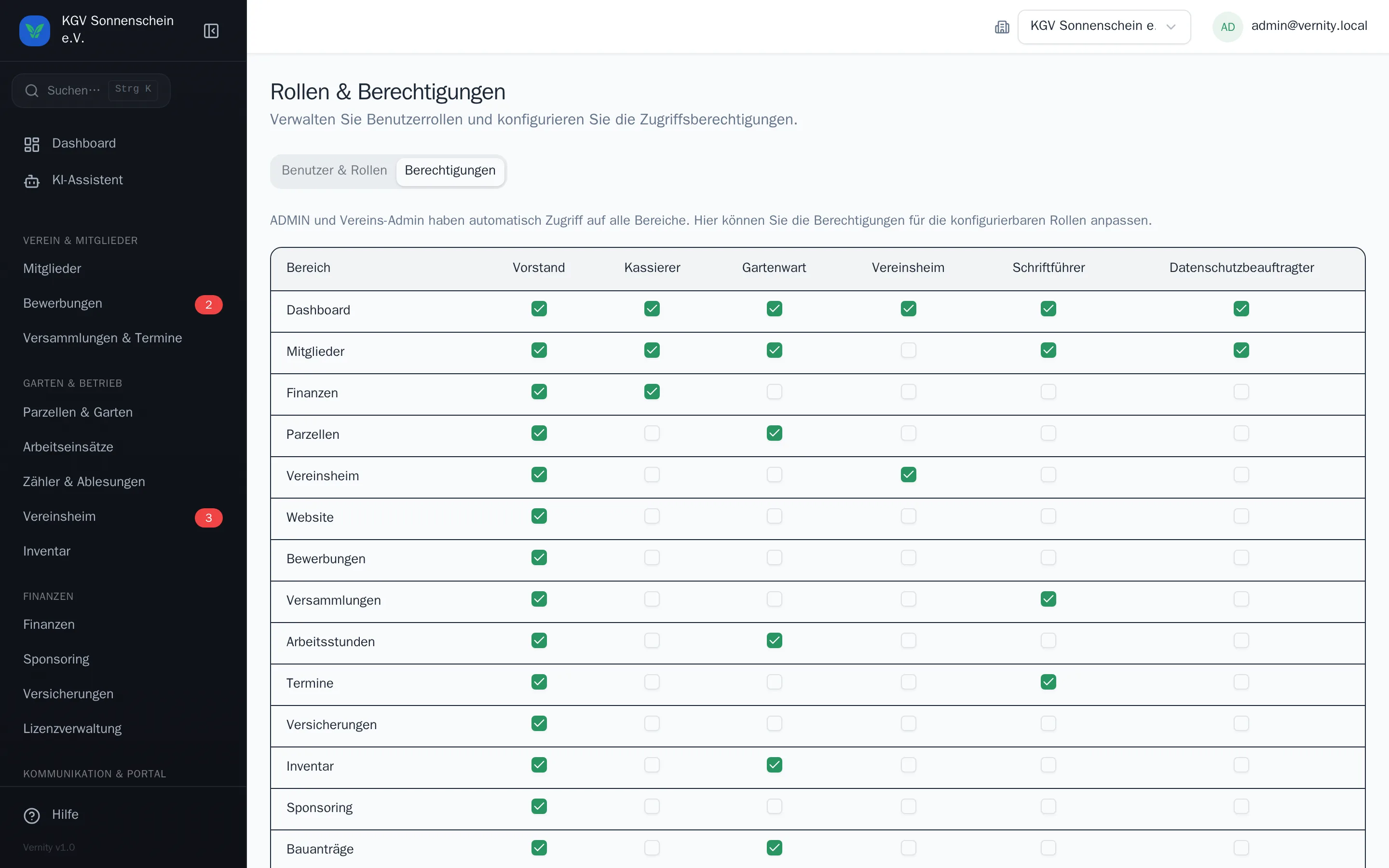Viewport: 1389px width, 868px height.
Task: Enable Versammlungen access for Datenschutzbeauftragter
Action: [x=1241, y=599]
